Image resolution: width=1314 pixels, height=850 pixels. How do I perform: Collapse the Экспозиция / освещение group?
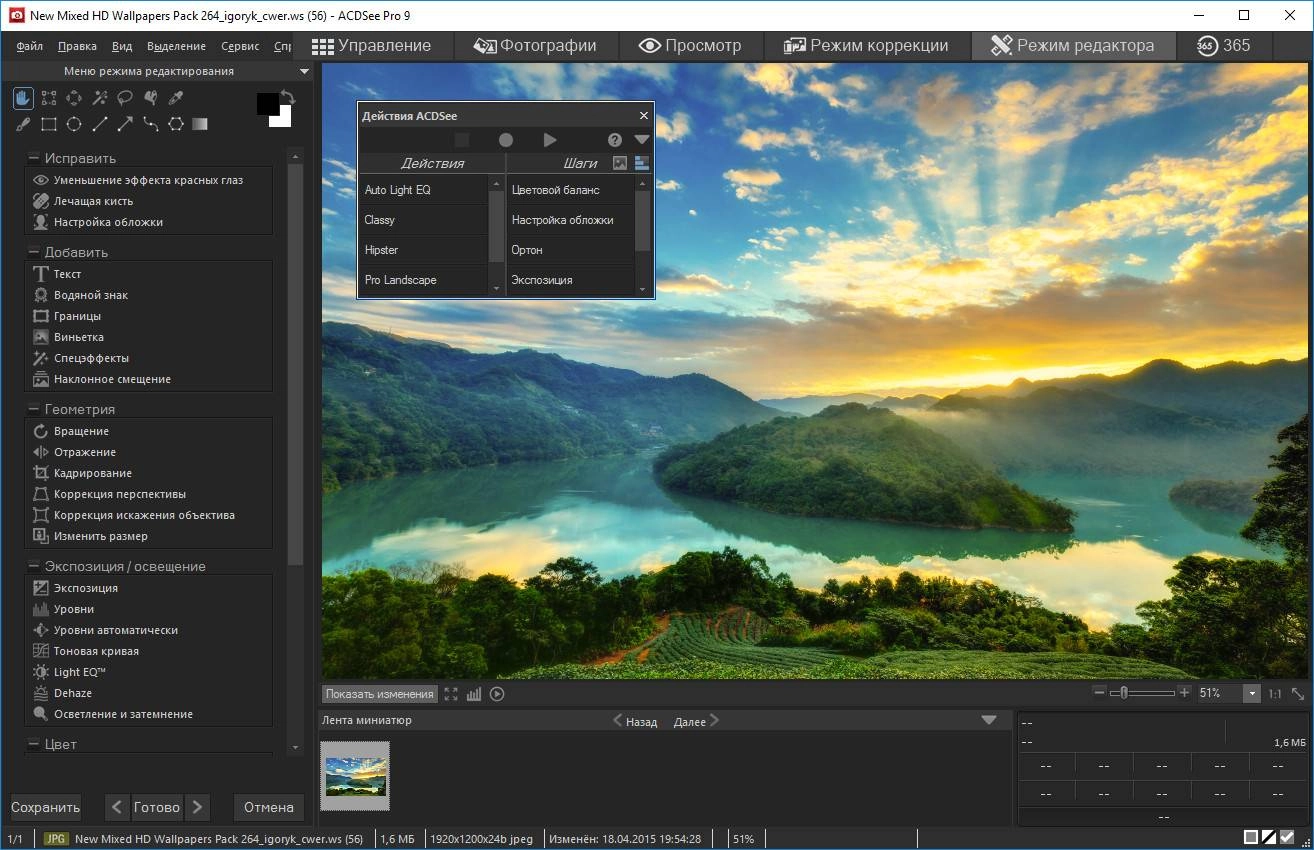click(33, 566)
